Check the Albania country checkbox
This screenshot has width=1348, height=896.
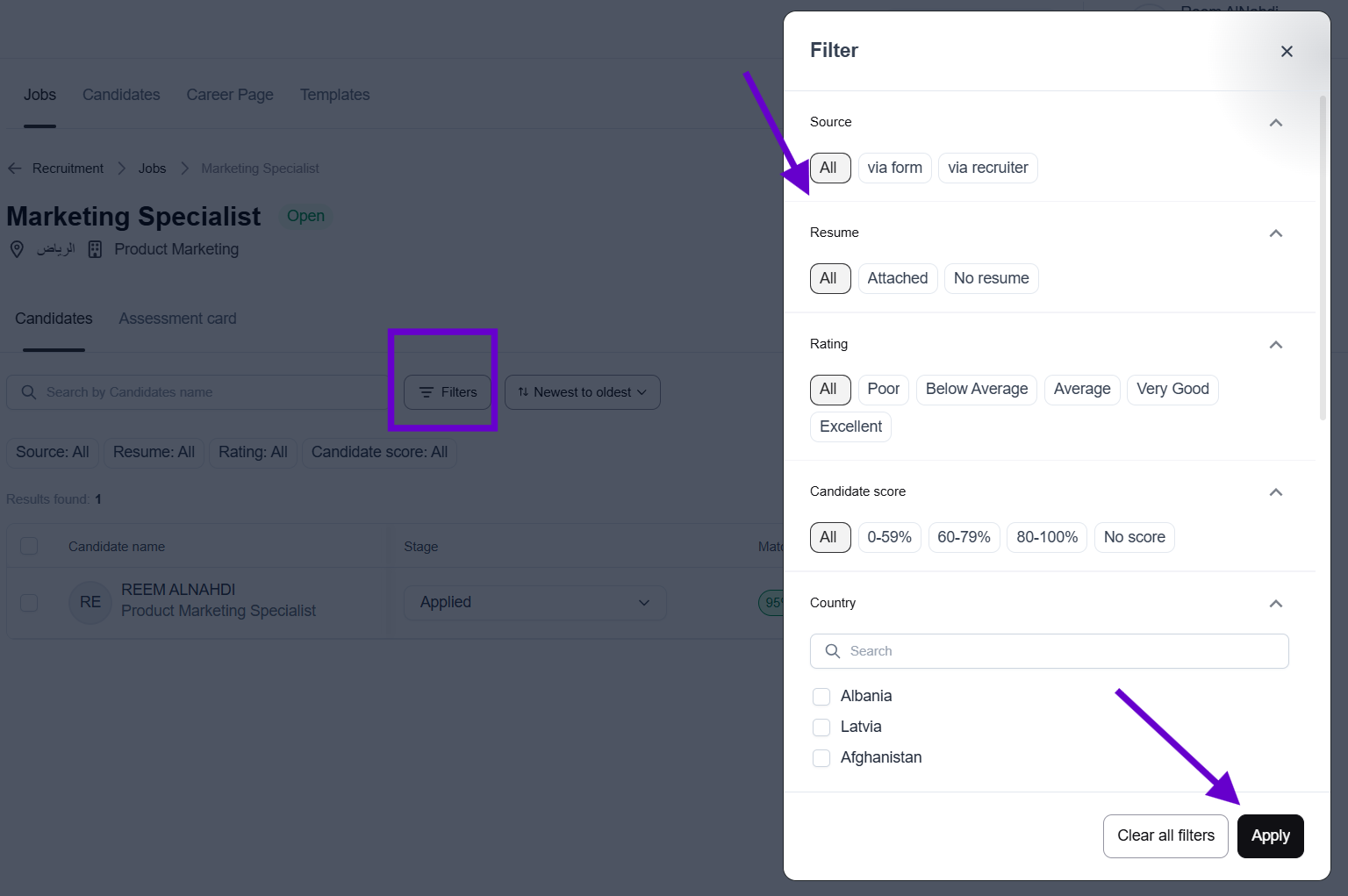pyautogui.click(x=821, y=697)
